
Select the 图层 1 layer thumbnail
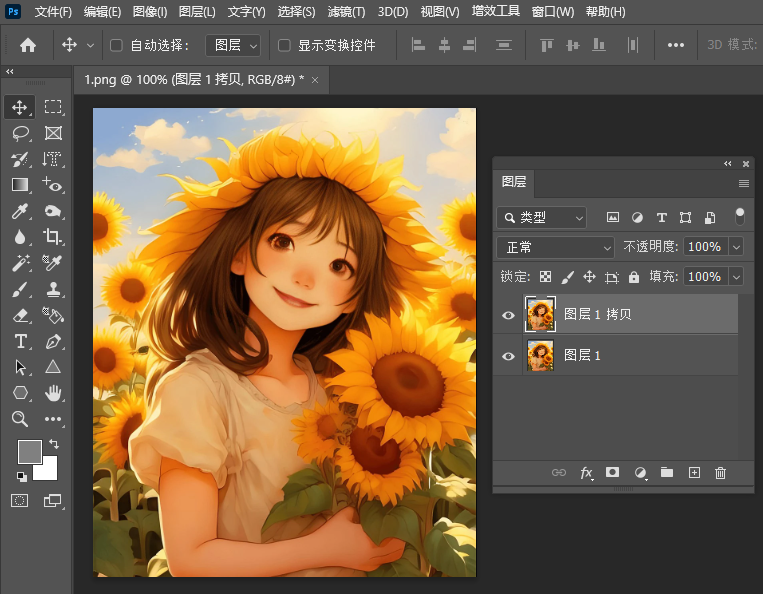tap(540, 356)
